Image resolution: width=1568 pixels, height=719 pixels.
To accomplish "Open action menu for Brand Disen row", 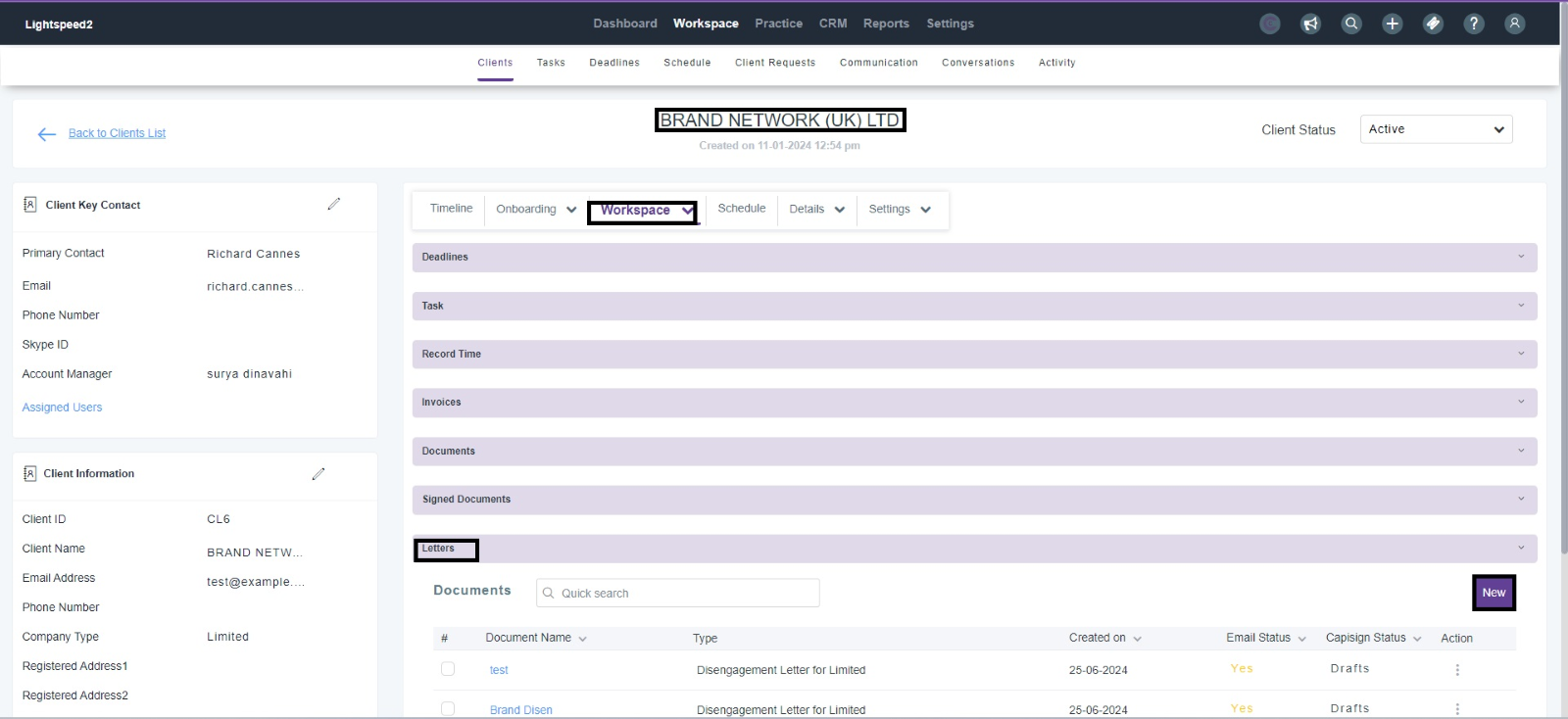I will (x=1457, y=709).
